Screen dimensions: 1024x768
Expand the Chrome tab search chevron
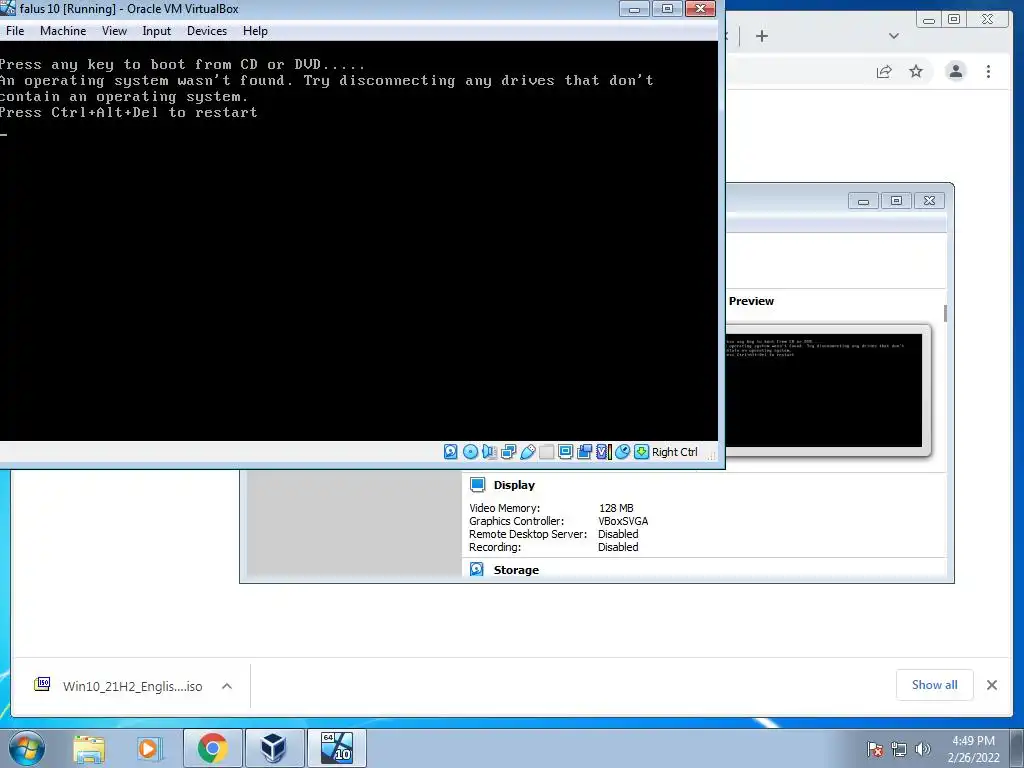click(x=894, y=36)
